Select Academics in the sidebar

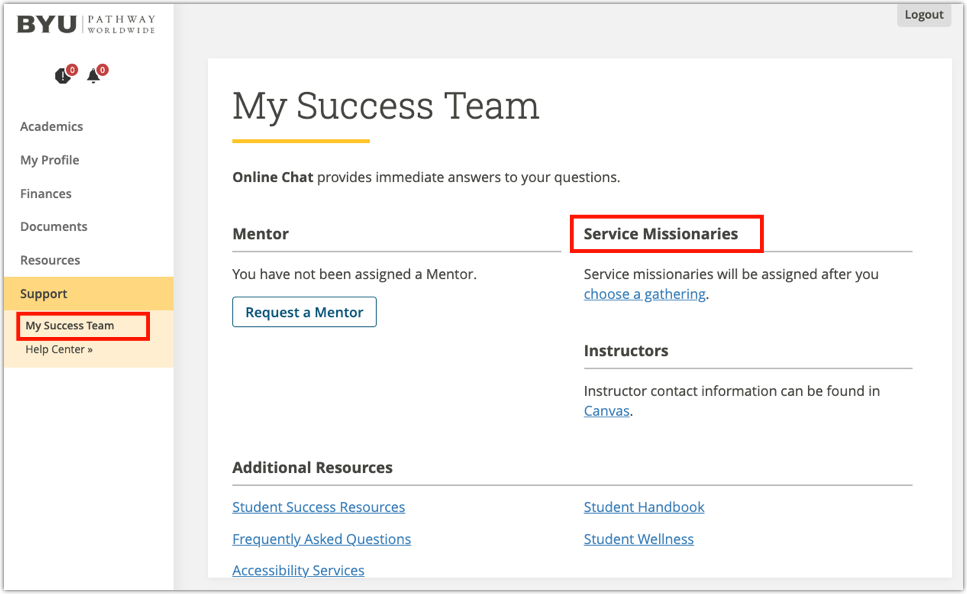click(x=51, y=126)
